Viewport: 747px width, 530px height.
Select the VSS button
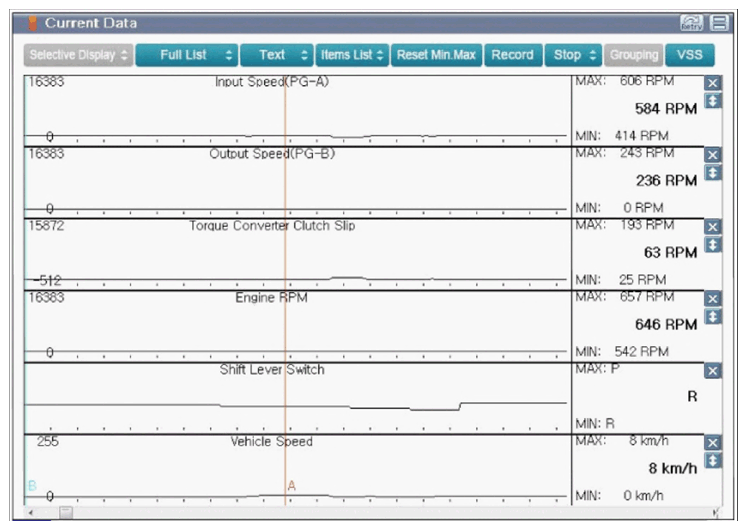click(x=690, y=55)
